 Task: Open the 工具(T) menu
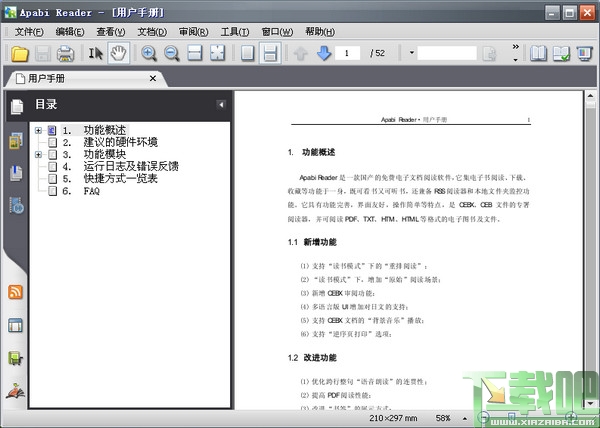pyautogui.click(x=235, y=32)
